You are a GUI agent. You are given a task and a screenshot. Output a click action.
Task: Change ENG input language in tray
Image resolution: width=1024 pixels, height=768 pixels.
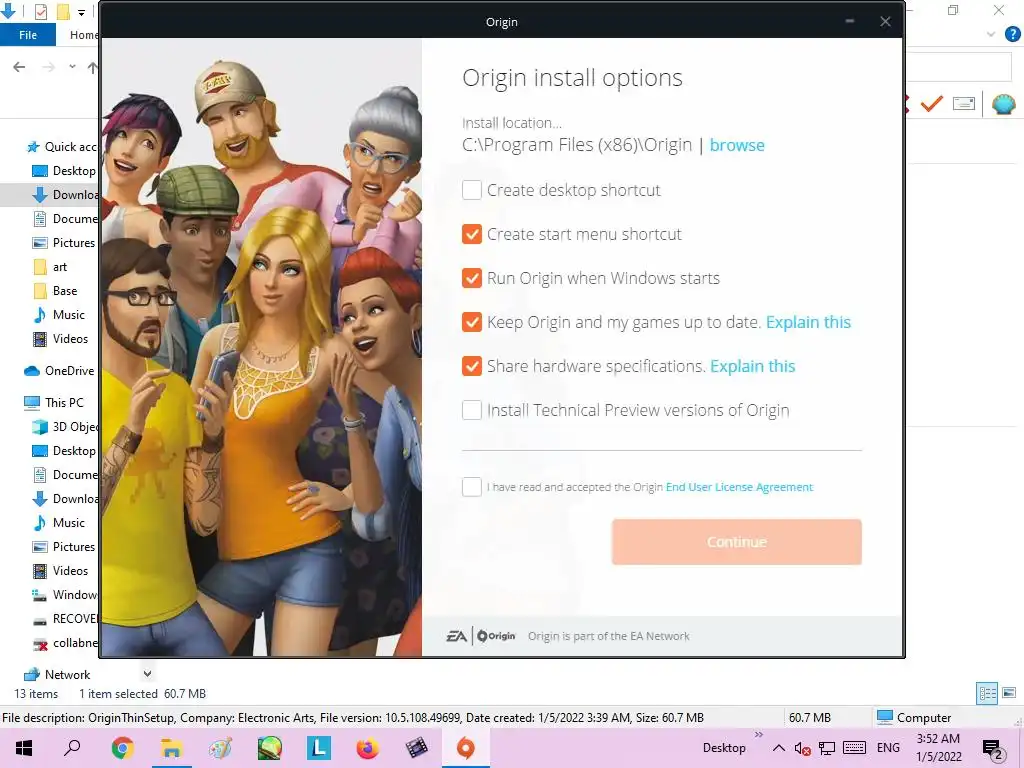(888, 748)
